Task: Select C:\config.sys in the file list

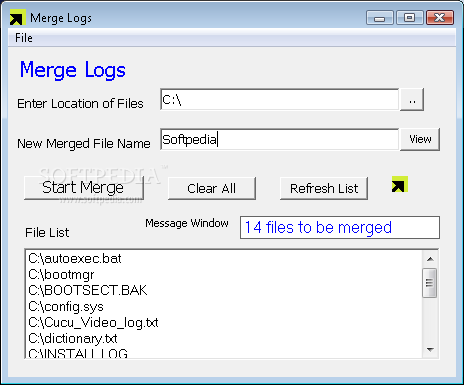Action: coord(223,306)
